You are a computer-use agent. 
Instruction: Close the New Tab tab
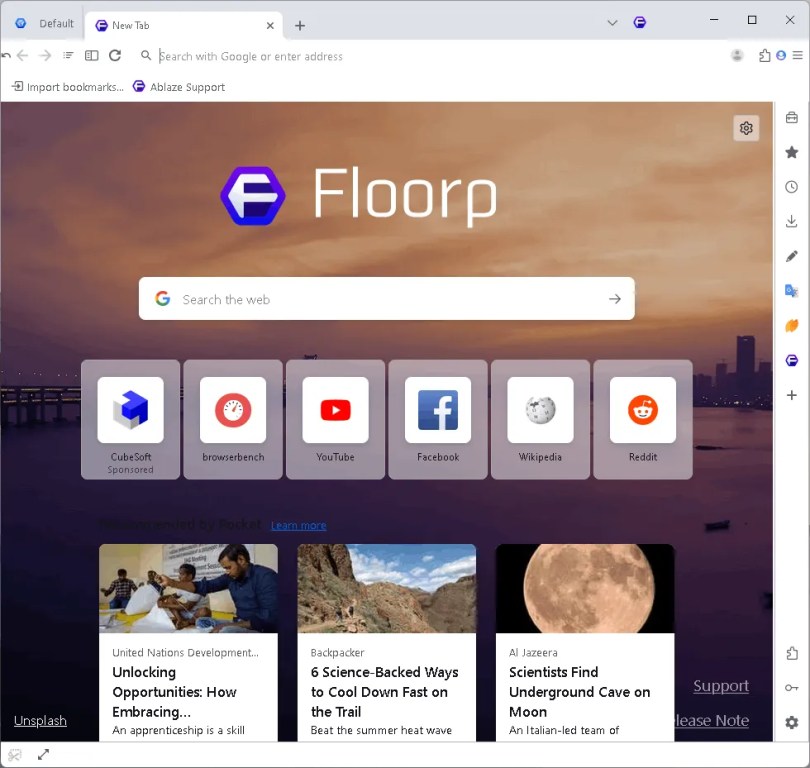[x=270, y=25]
